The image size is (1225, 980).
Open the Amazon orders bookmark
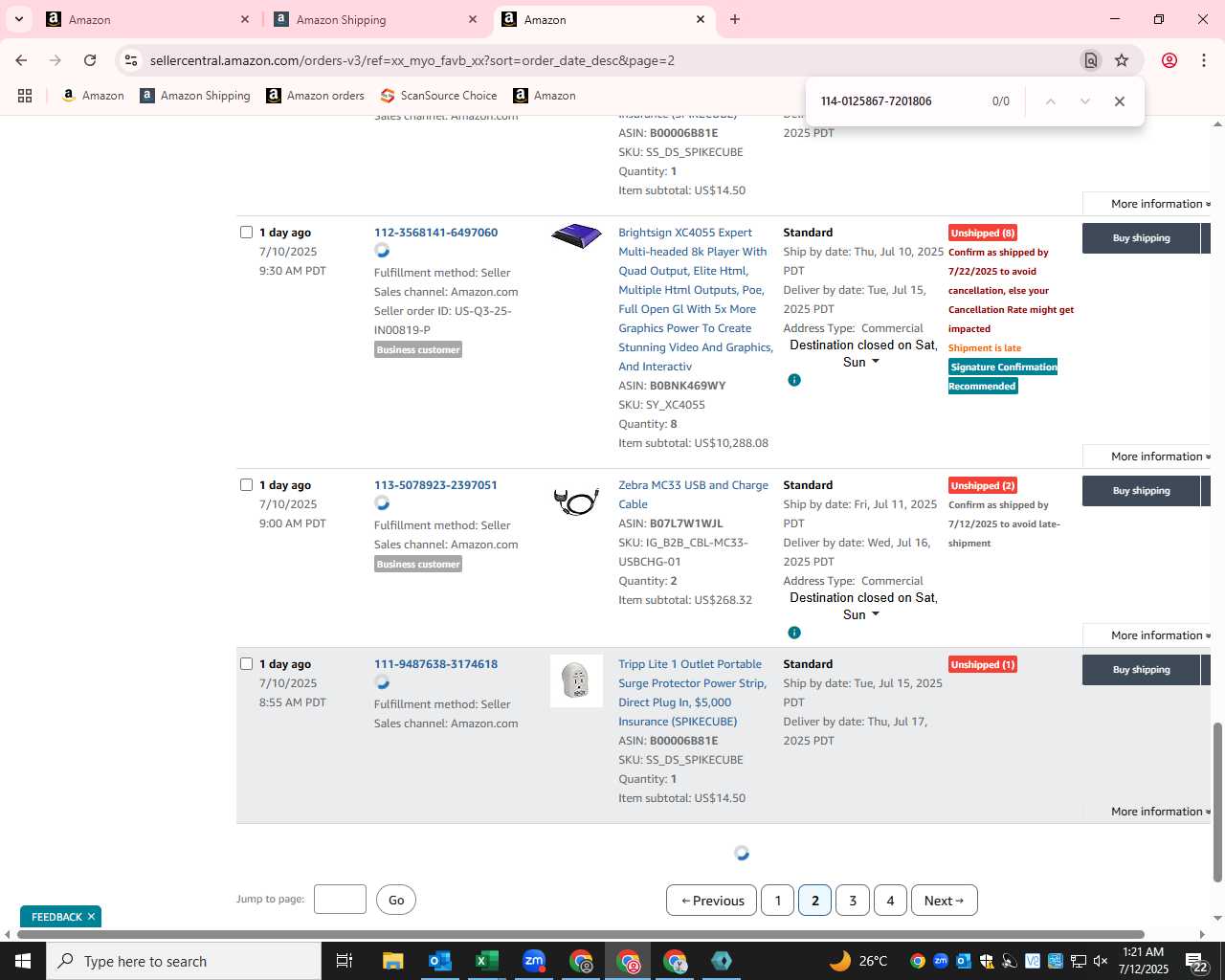tap(316, 96)
